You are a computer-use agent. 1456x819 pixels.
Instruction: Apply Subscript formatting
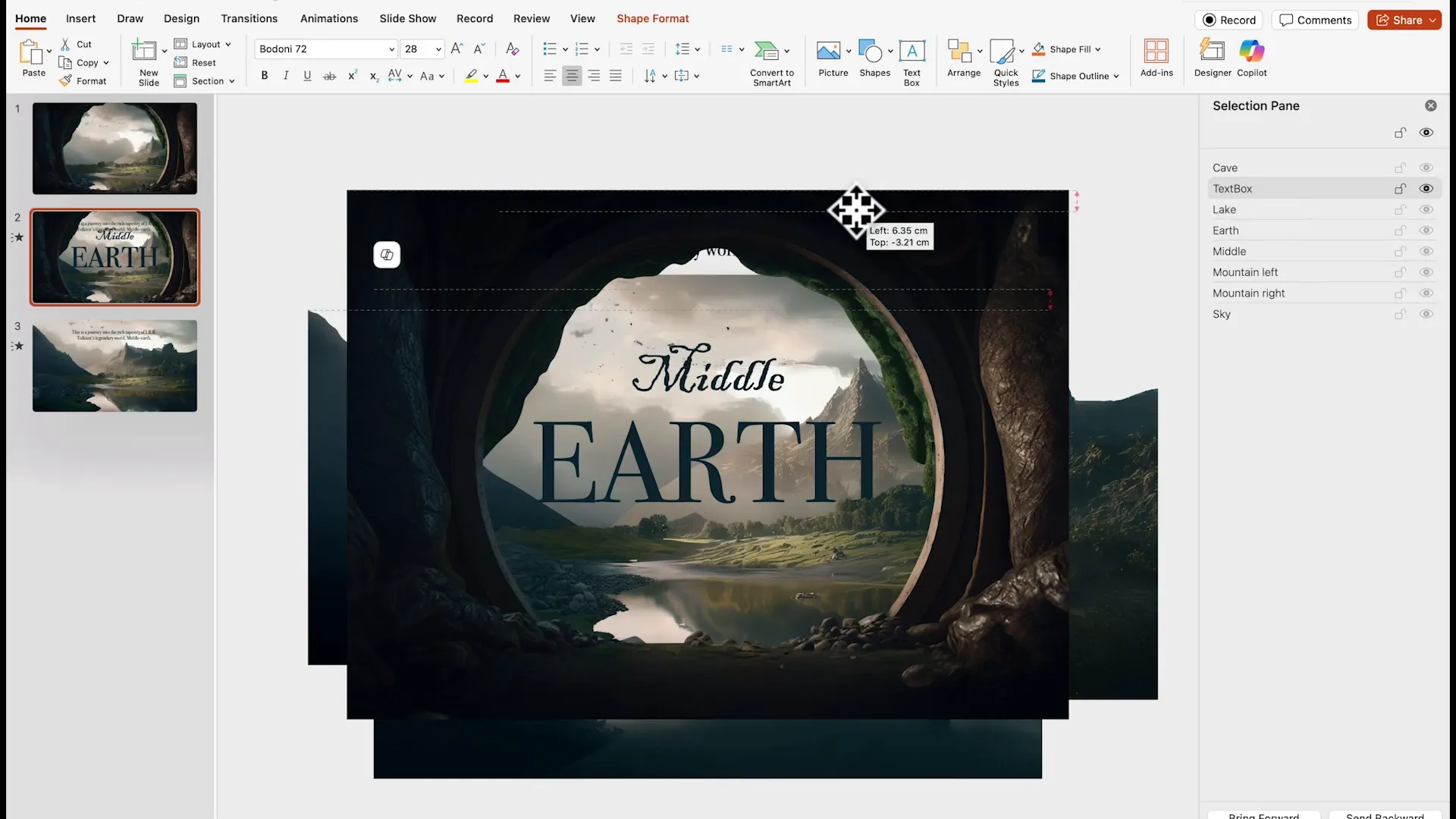374,75
